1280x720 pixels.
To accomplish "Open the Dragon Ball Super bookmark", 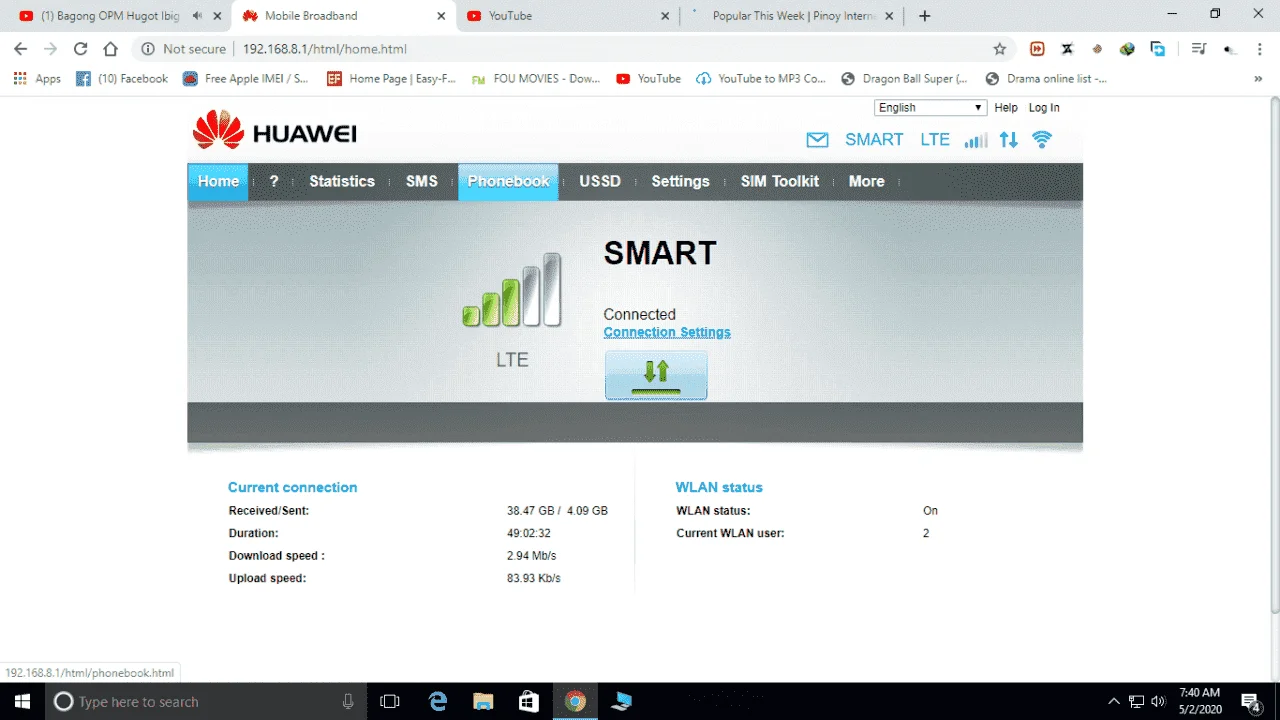I will [x=905, y=79].
